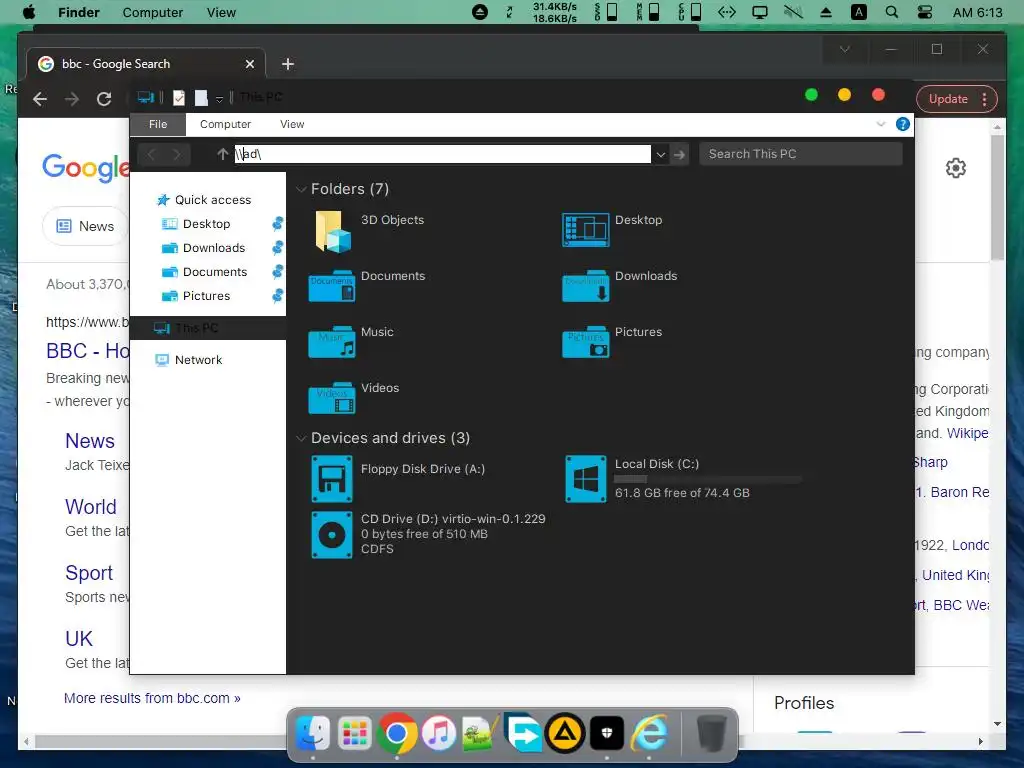
Task: Click Chrome horizontal scrollbar at bottom
Action: pyautogui.click(x=503, y=741)
